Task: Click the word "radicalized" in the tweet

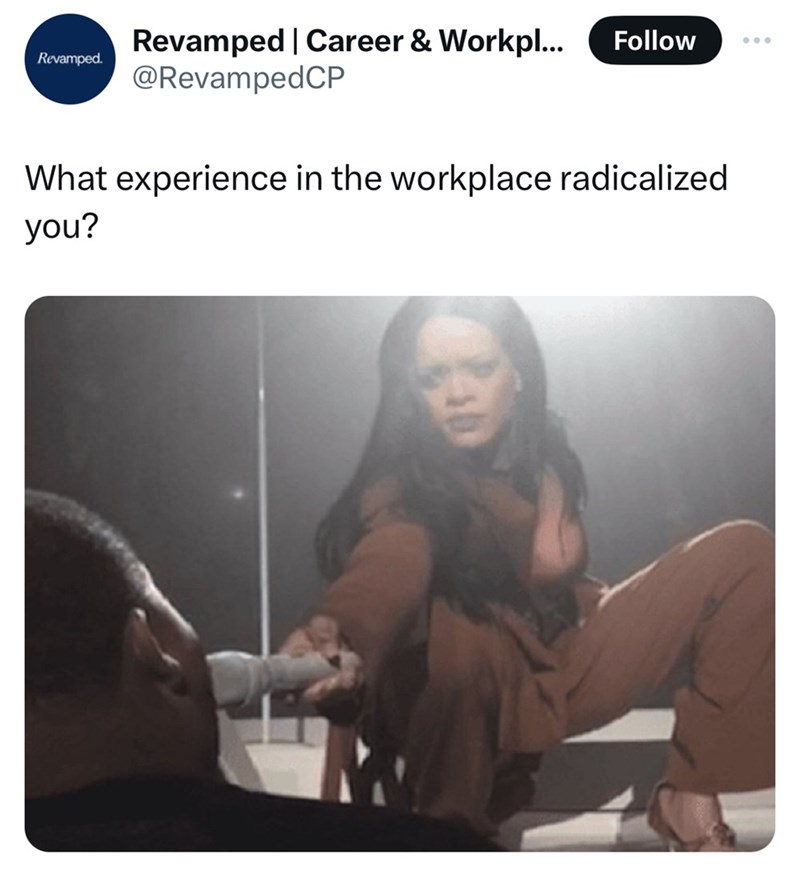Action: (x=643, y=178)
